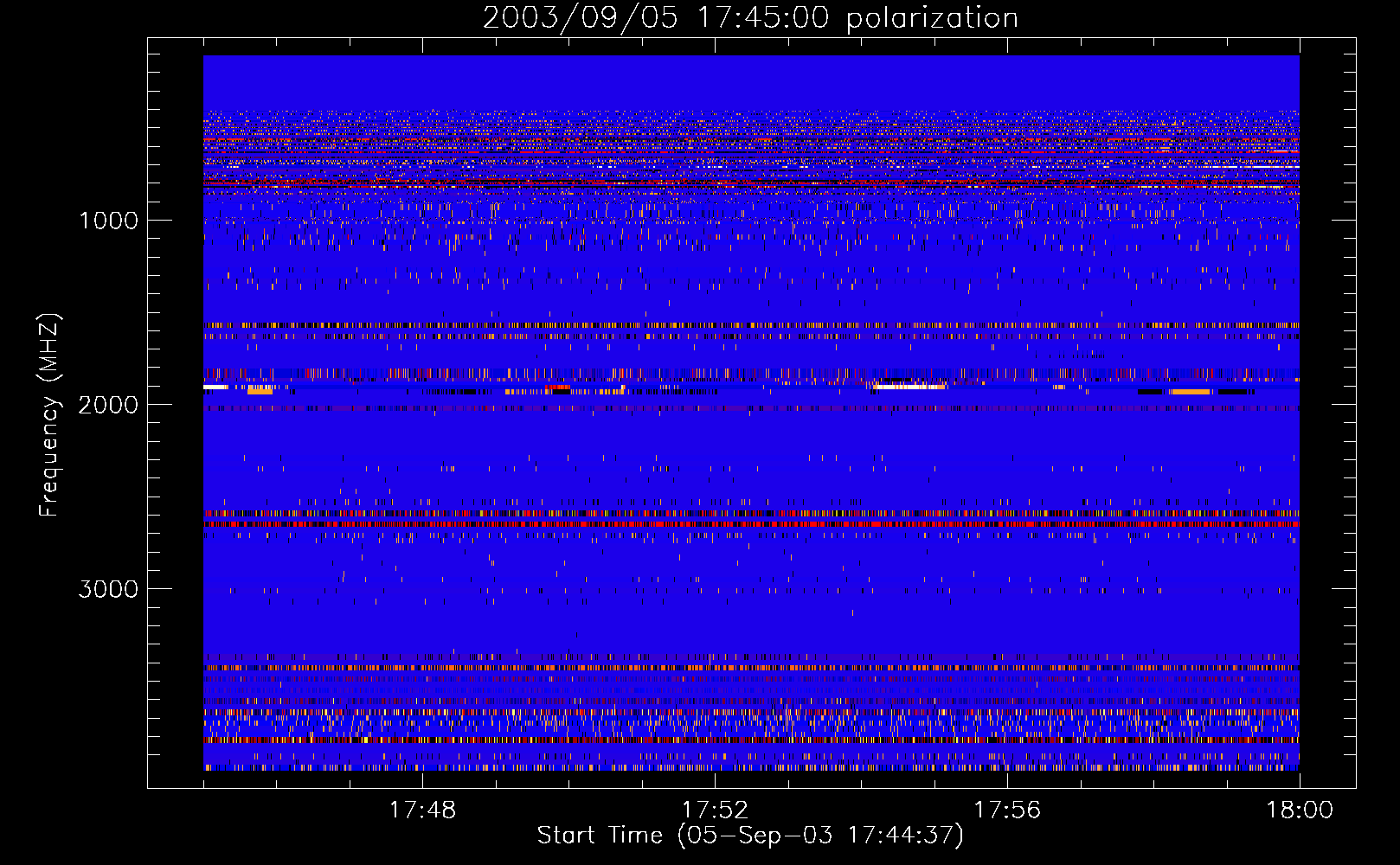Click the solid red band near 2650 MHz
The image size is (1400, 865).
click(751, 524)
